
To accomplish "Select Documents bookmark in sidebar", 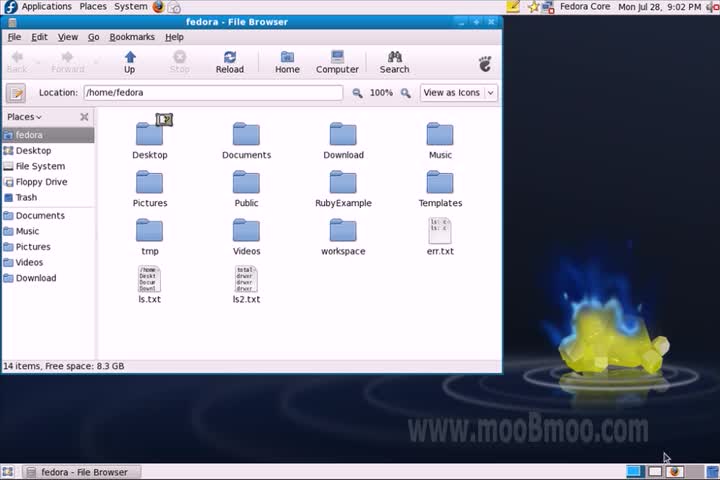I will 48,215.
